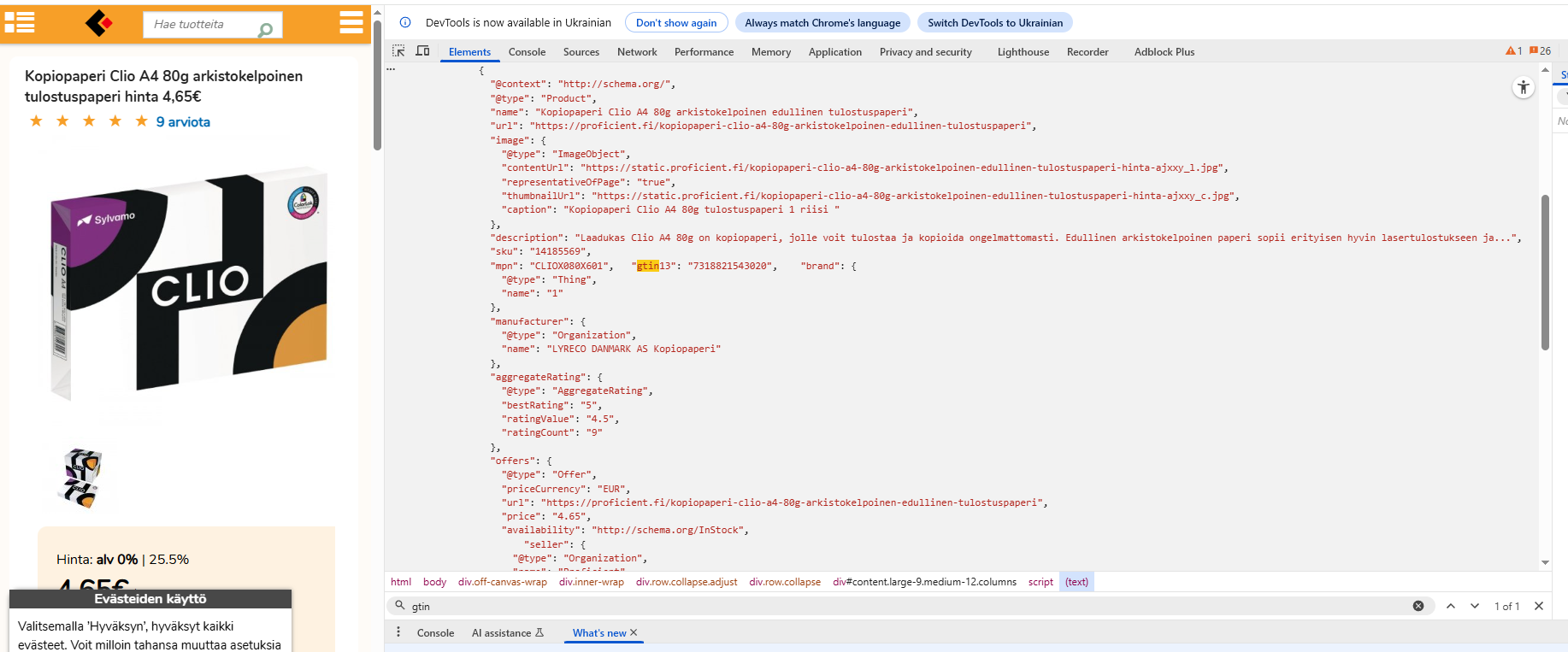The width and height of the screenshot is (1568, 652).
Task: Open the drawer three-dot menu
Action: tap(398, 632)
